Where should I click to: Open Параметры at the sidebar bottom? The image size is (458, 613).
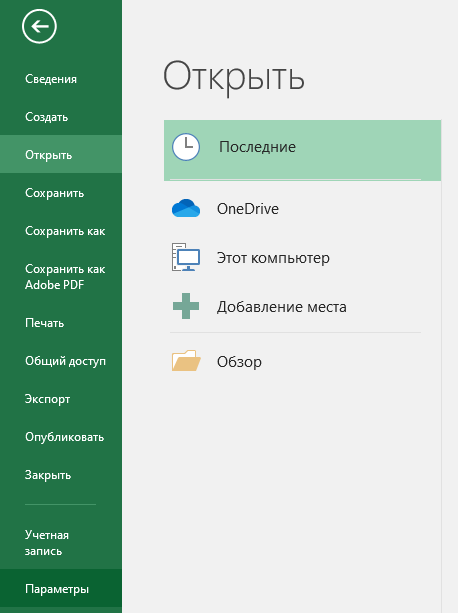pyautogui.click(x=61, y=589)
